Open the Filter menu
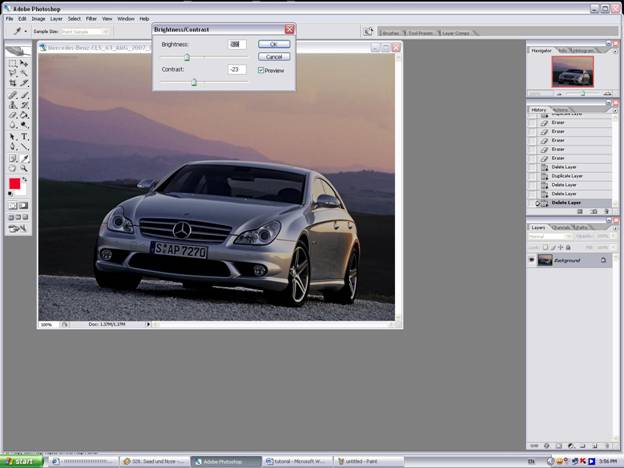This screenshot has height=468, width=624. point(91,18)
